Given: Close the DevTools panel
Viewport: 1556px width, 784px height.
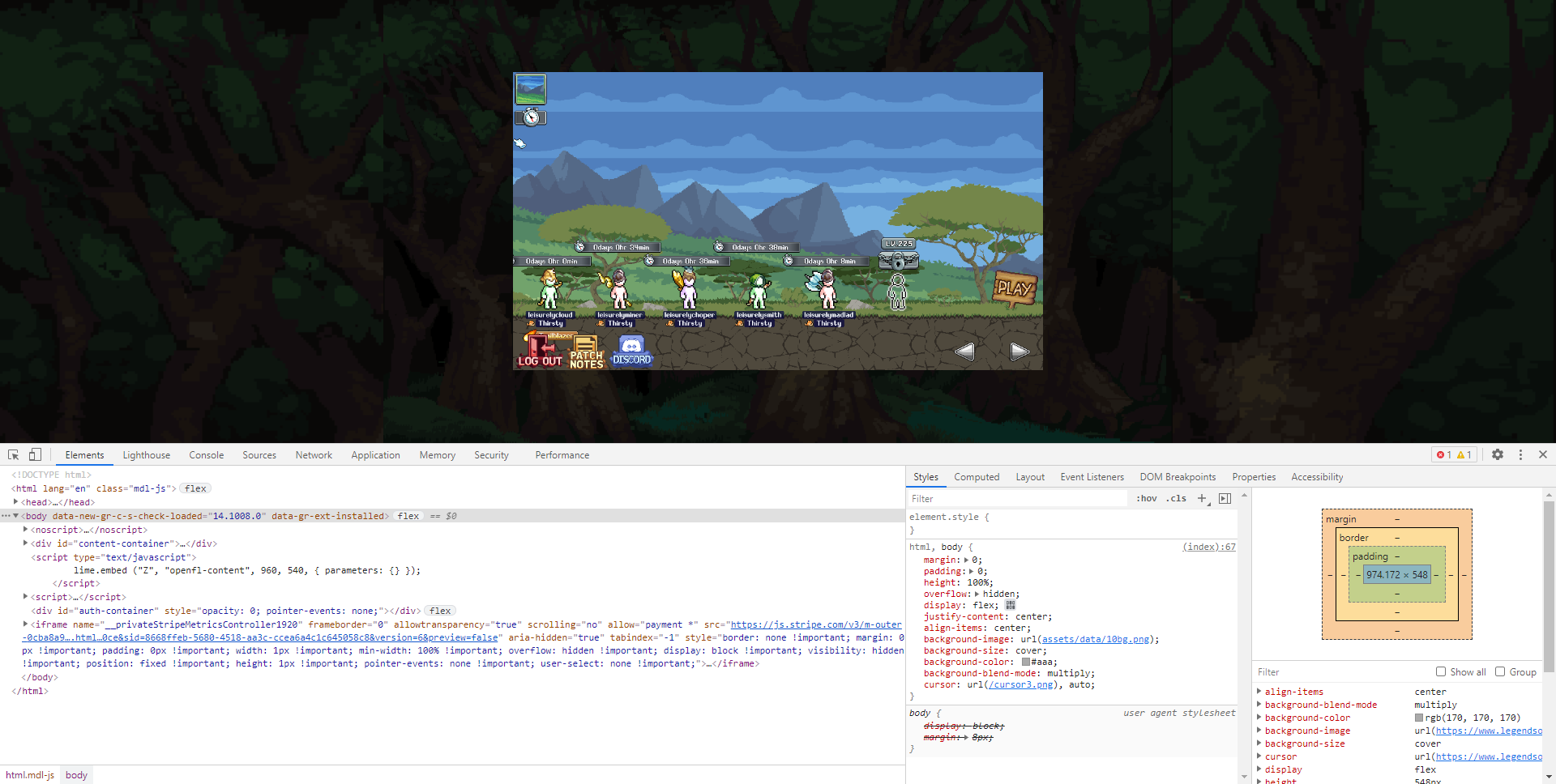Looking at the screenshot, I should click(x=1543, y=455).
